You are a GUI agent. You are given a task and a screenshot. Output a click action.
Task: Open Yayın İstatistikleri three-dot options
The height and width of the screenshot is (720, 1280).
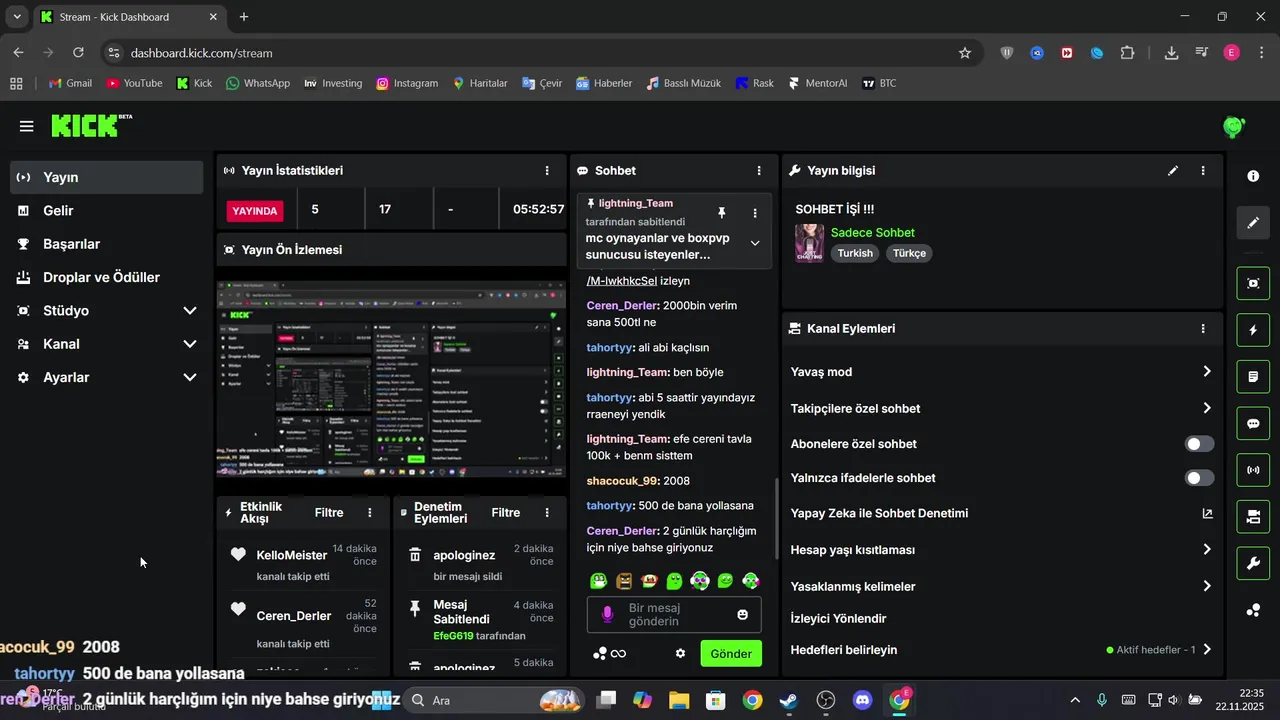547,171
